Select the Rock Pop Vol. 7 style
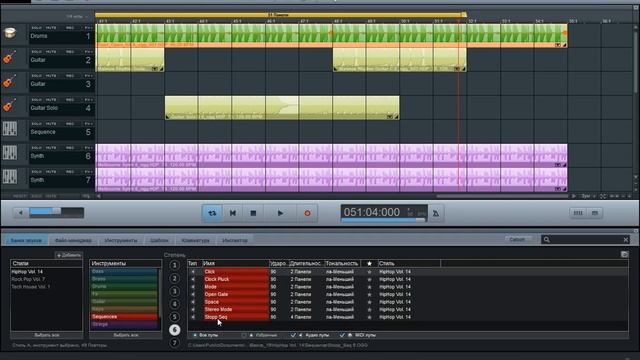Screen dimensions: 640x360 28,279
